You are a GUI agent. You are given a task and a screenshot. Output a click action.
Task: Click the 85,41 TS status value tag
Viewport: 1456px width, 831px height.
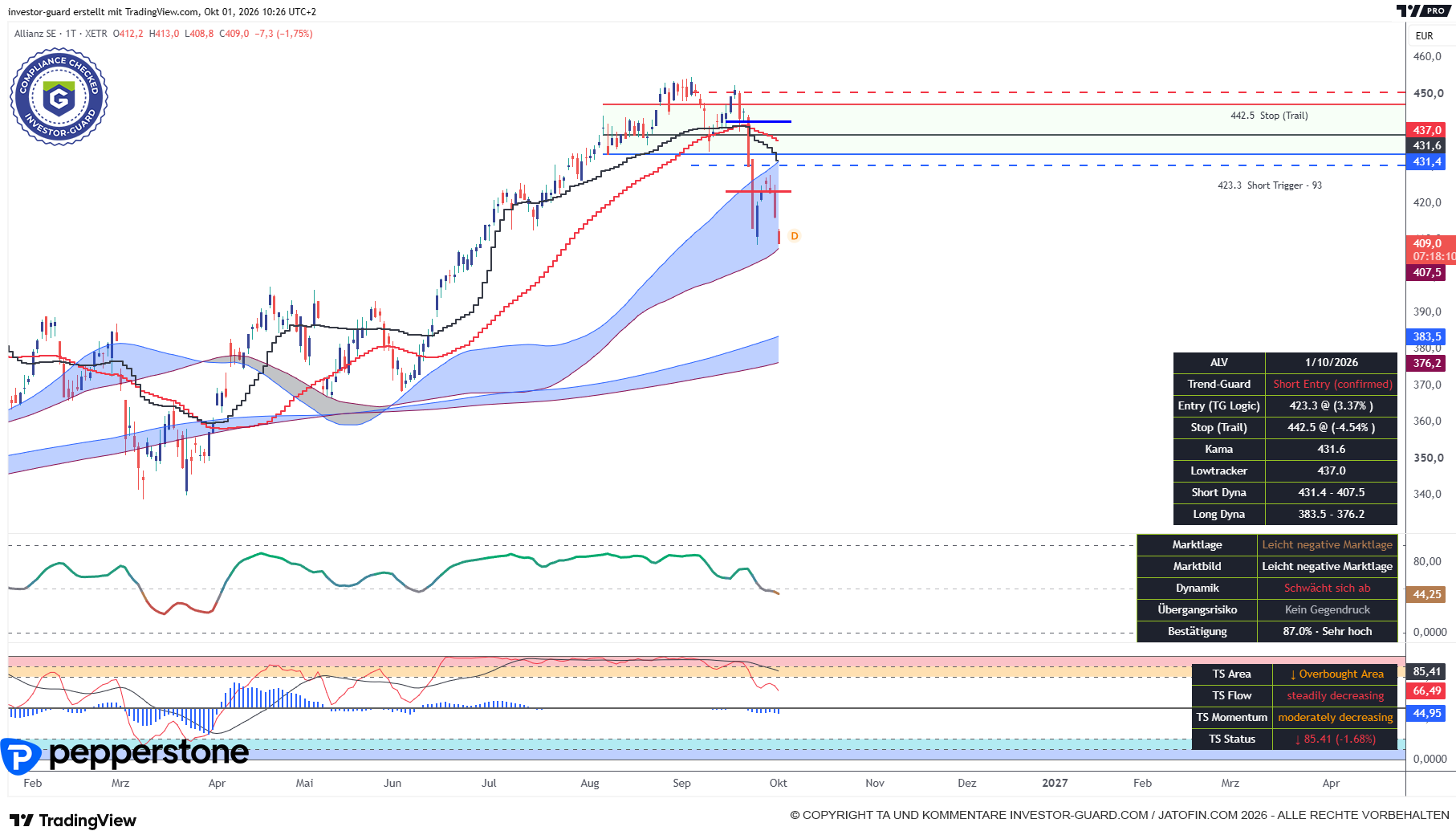point(1427,671)
